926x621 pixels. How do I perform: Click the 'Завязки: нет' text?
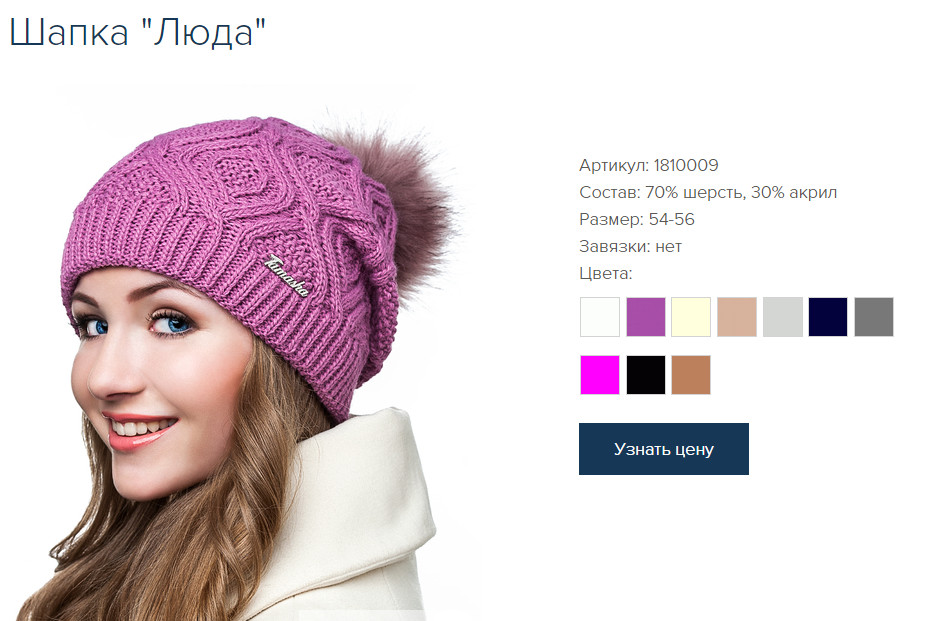pyautogui.click(x=630, y=247)
